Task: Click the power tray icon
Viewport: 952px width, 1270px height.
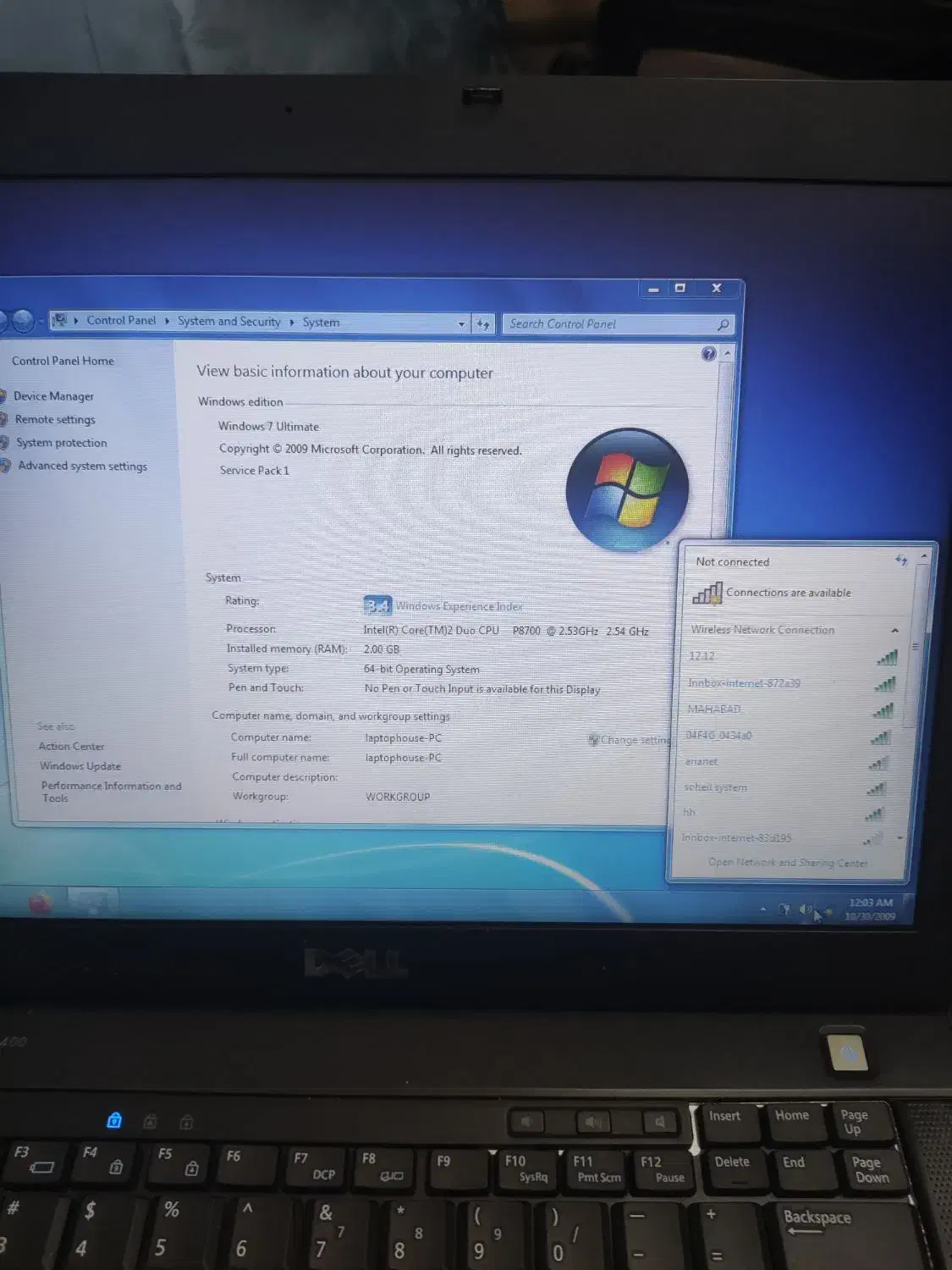Action: (x=784, y=909)
